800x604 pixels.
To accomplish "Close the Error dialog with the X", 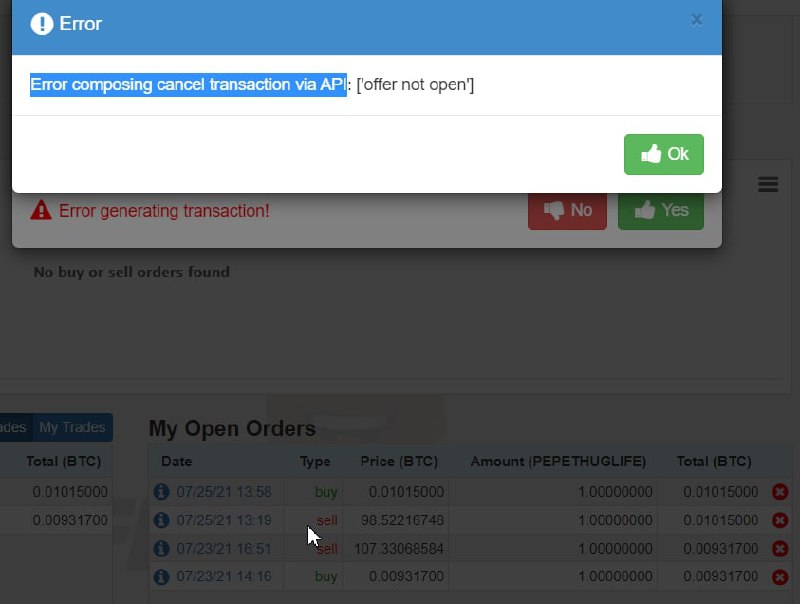I will [696, 20].
